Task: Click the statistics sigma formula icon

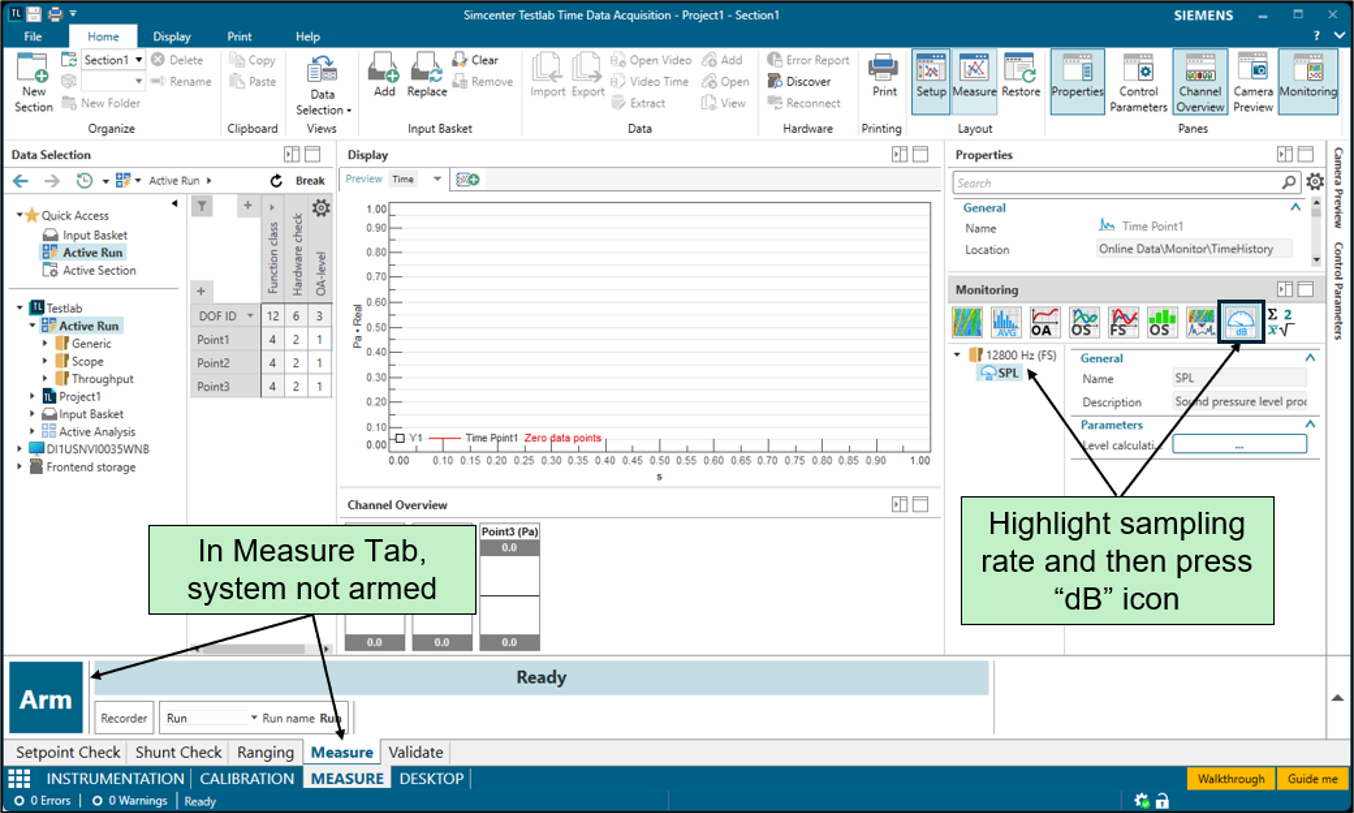Action: [1279, 322]
